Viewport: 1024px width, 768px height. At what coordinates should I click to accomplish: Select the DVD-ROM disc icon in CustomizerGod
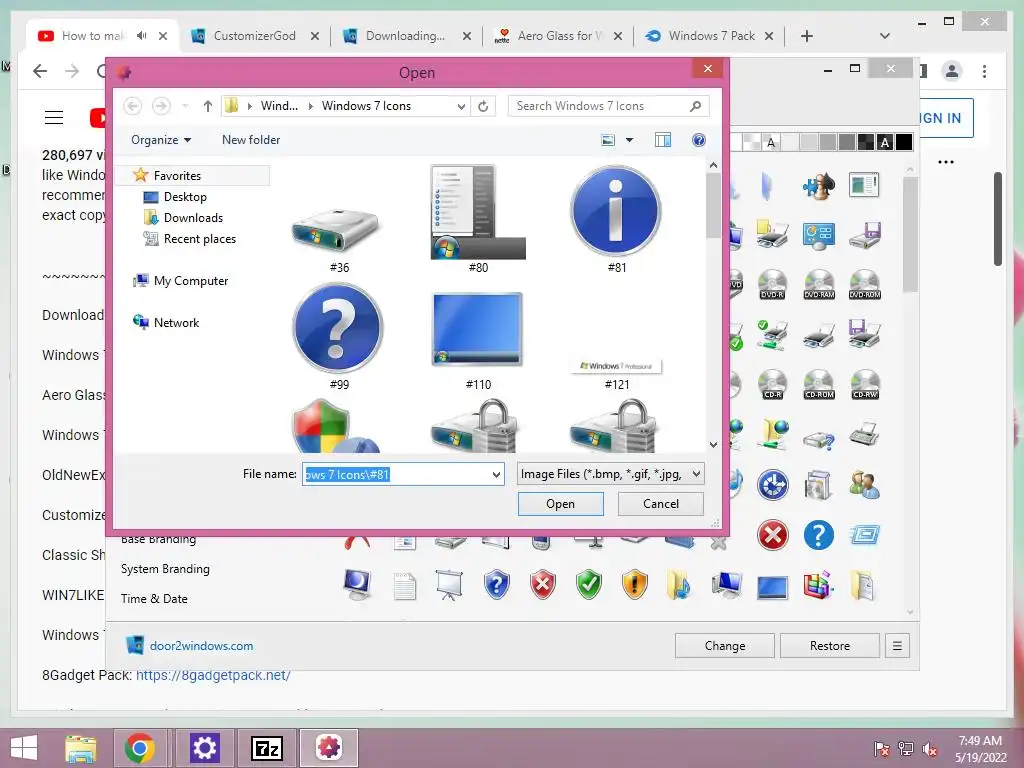pyautogui.click(x=865, y=285)
